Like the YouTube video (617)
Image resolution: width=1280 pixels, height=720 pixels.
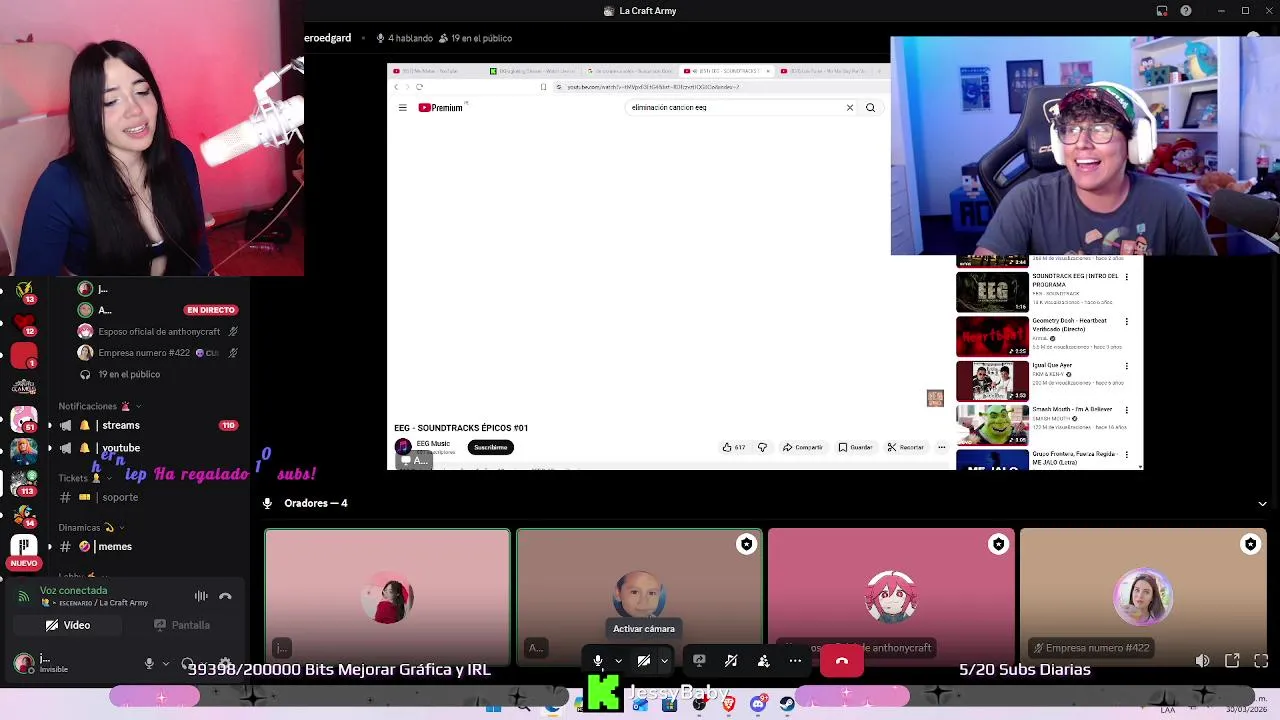coord(733,447)
